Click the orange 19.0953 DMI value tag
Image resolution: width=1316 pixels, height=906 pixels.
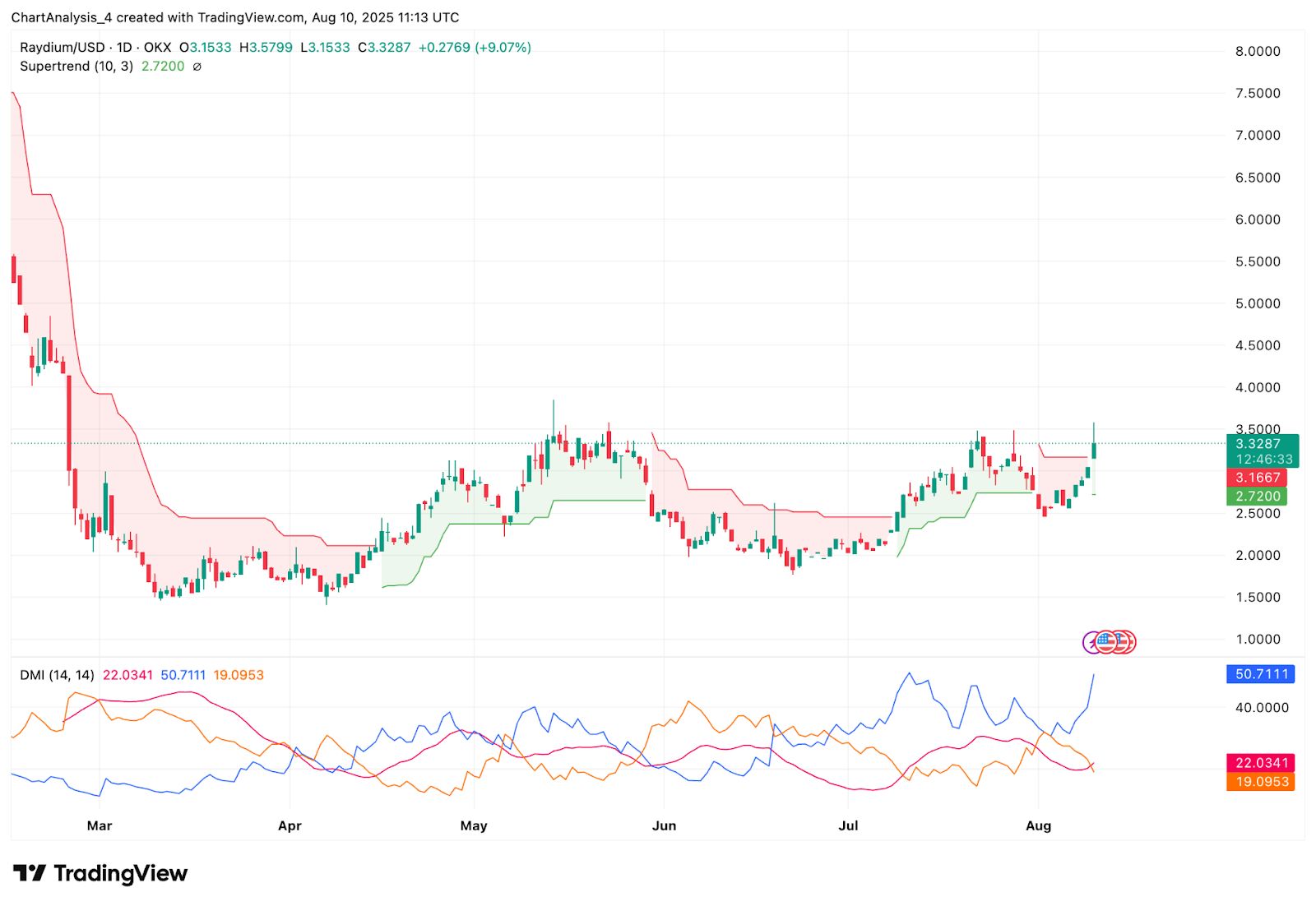(x=1261, y=782)
